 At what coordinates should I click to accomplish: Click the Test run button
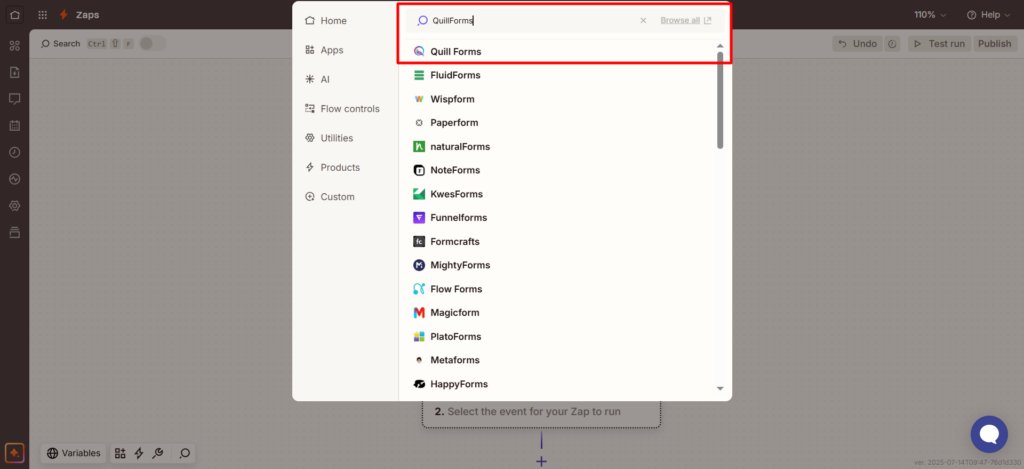(x=938, y=44)
